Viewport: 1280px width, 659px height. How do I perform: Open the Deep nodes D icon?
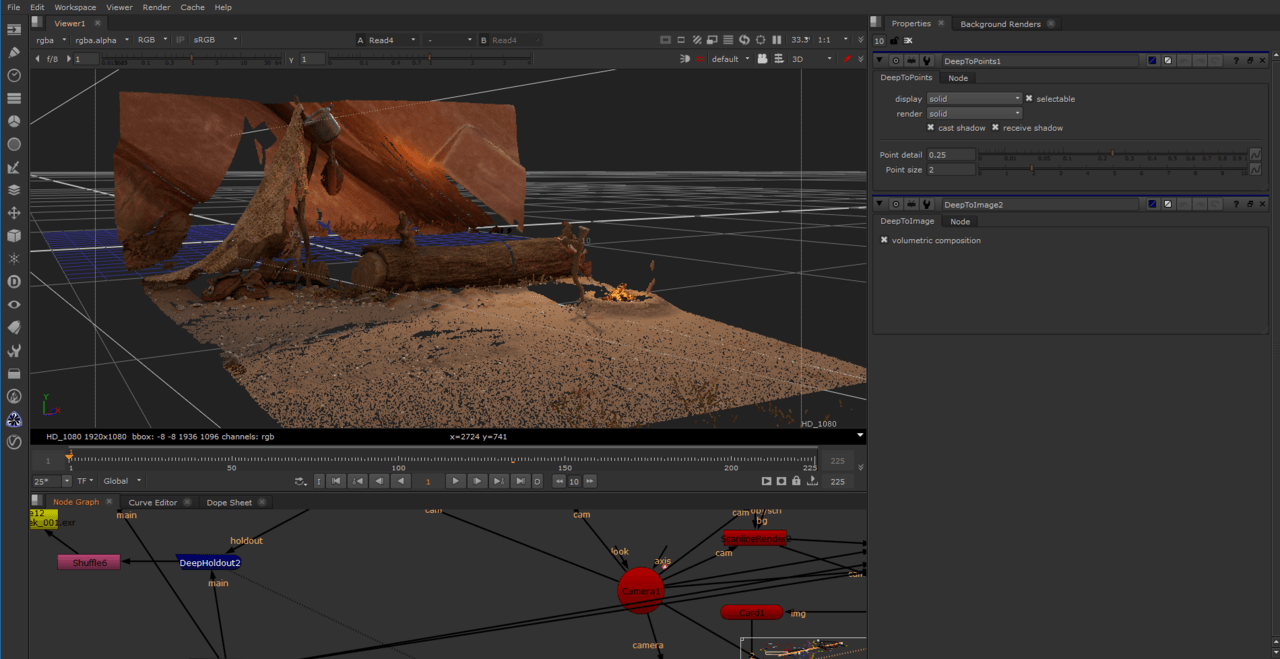14,282
